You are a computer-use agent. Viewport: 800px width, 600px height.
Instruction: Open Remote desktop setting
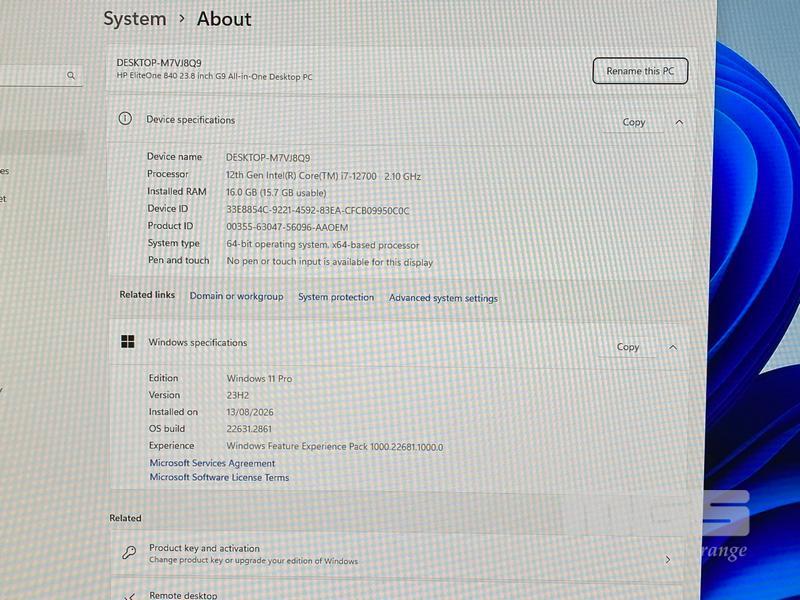(397, 591)
